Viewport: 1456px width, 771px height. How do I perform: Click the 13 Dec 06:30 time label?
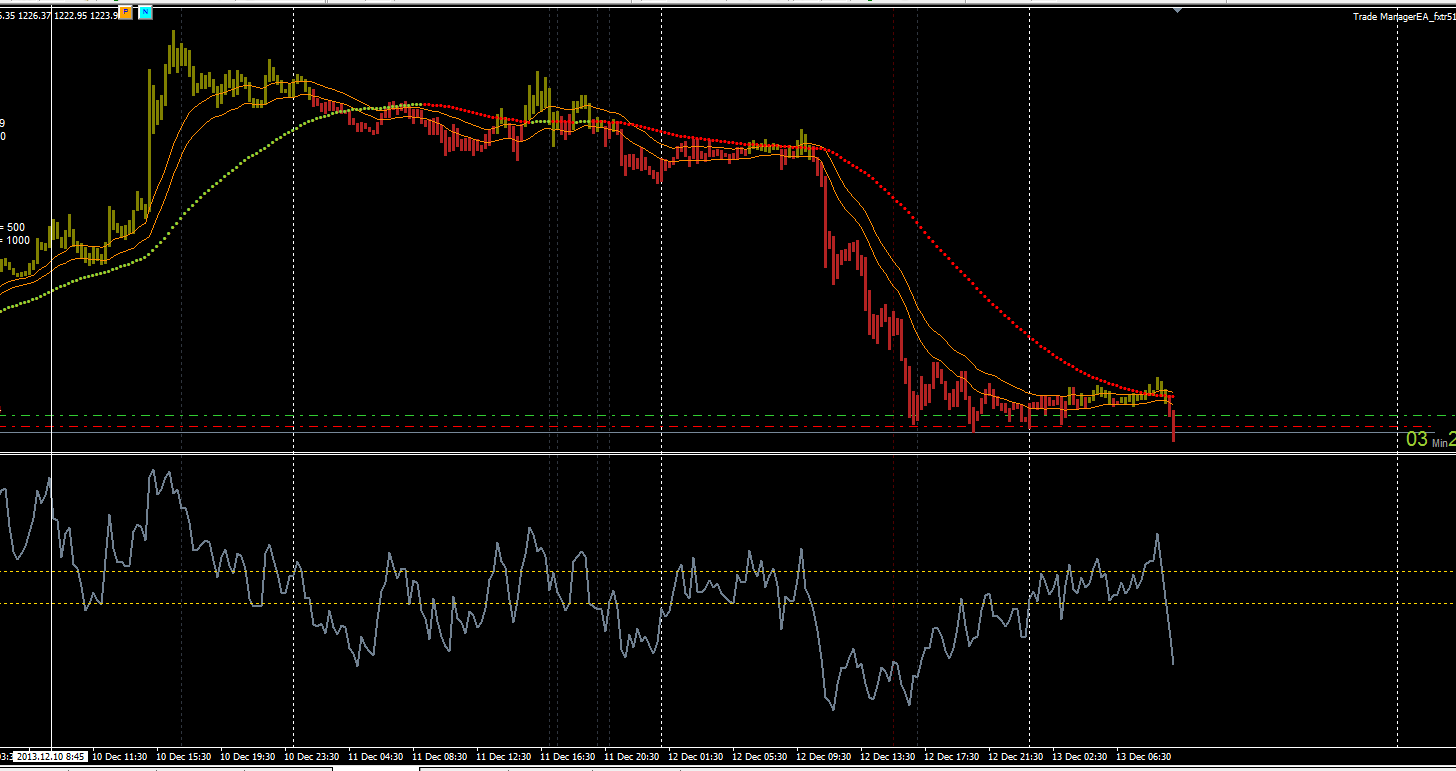[x=1144, y=757]
